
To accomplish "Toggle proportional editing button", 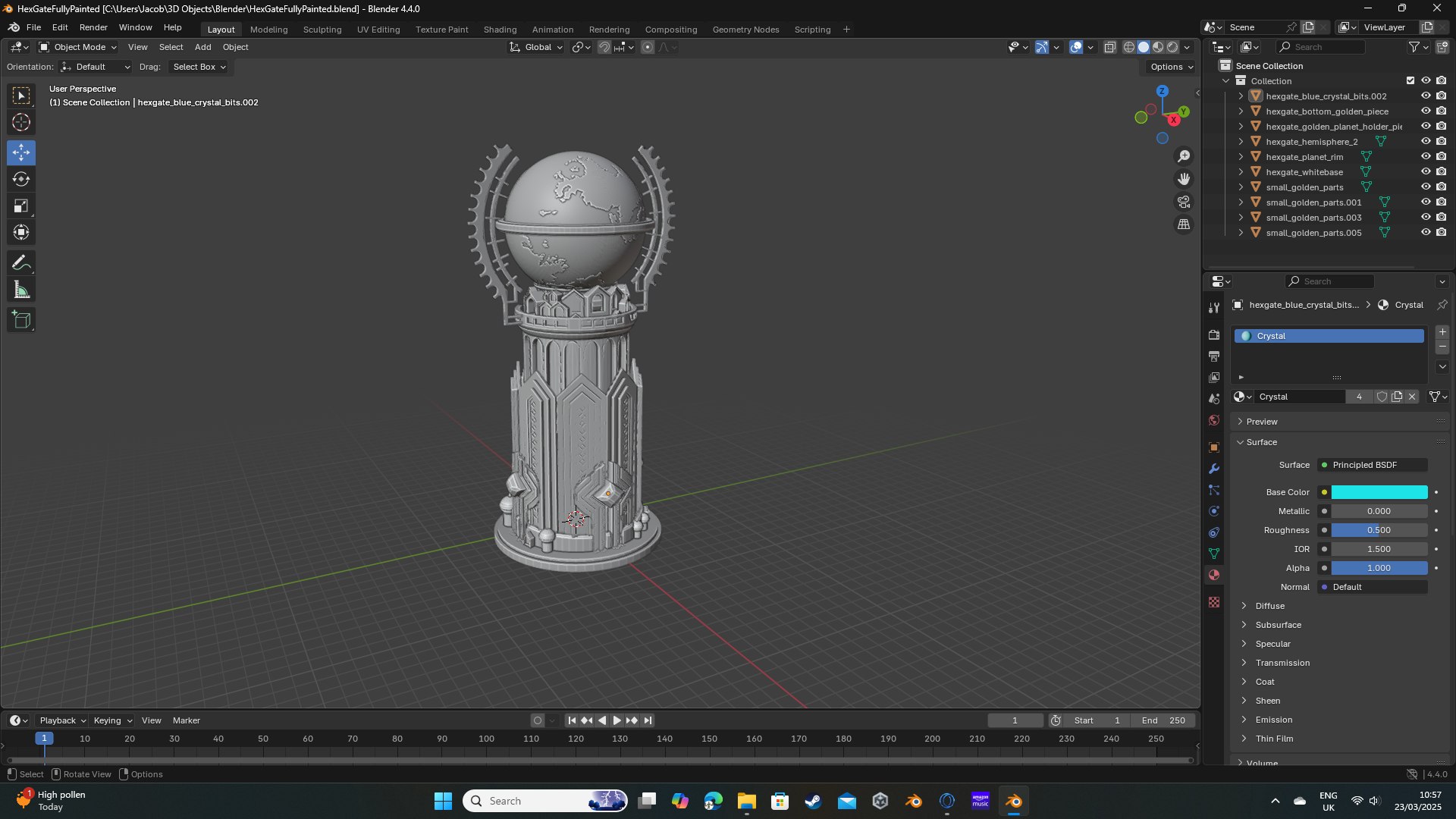I will point(647,47).
